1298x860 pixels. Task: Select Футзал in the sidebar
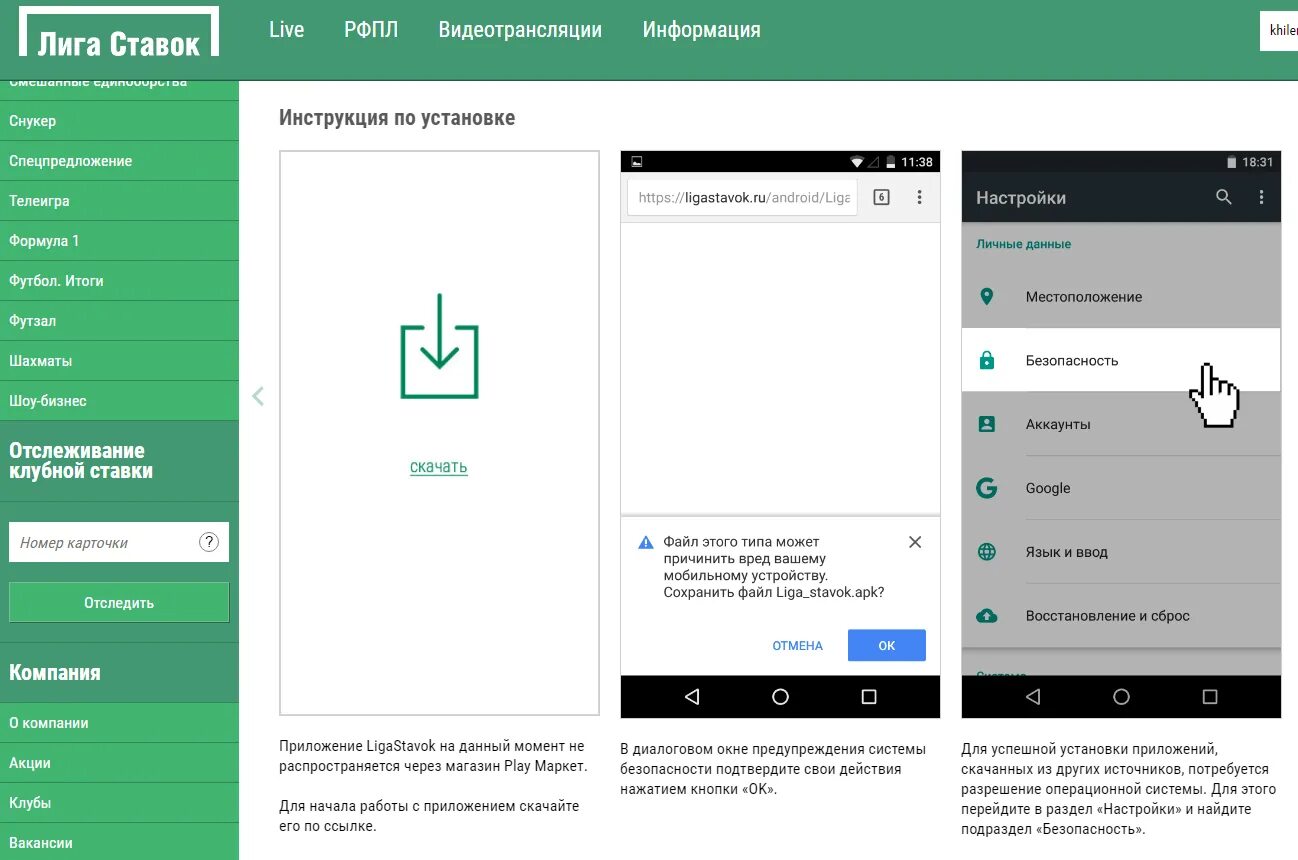point(119,321)
